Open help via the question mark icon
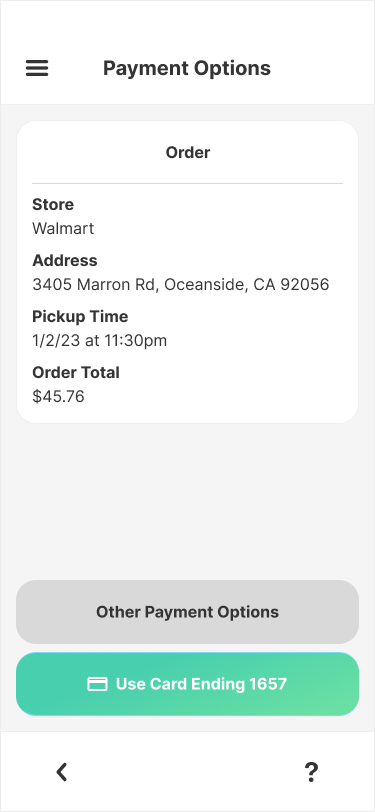 tap(311, 772)
